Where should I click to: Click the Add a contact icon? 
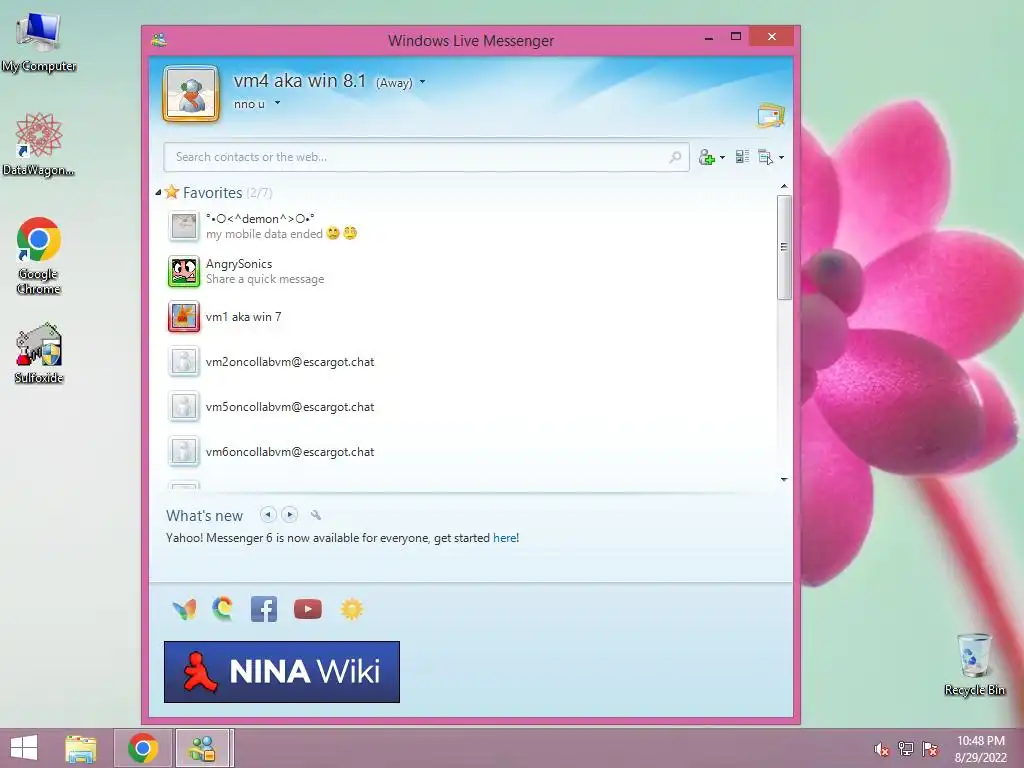[x=706, y=157]
